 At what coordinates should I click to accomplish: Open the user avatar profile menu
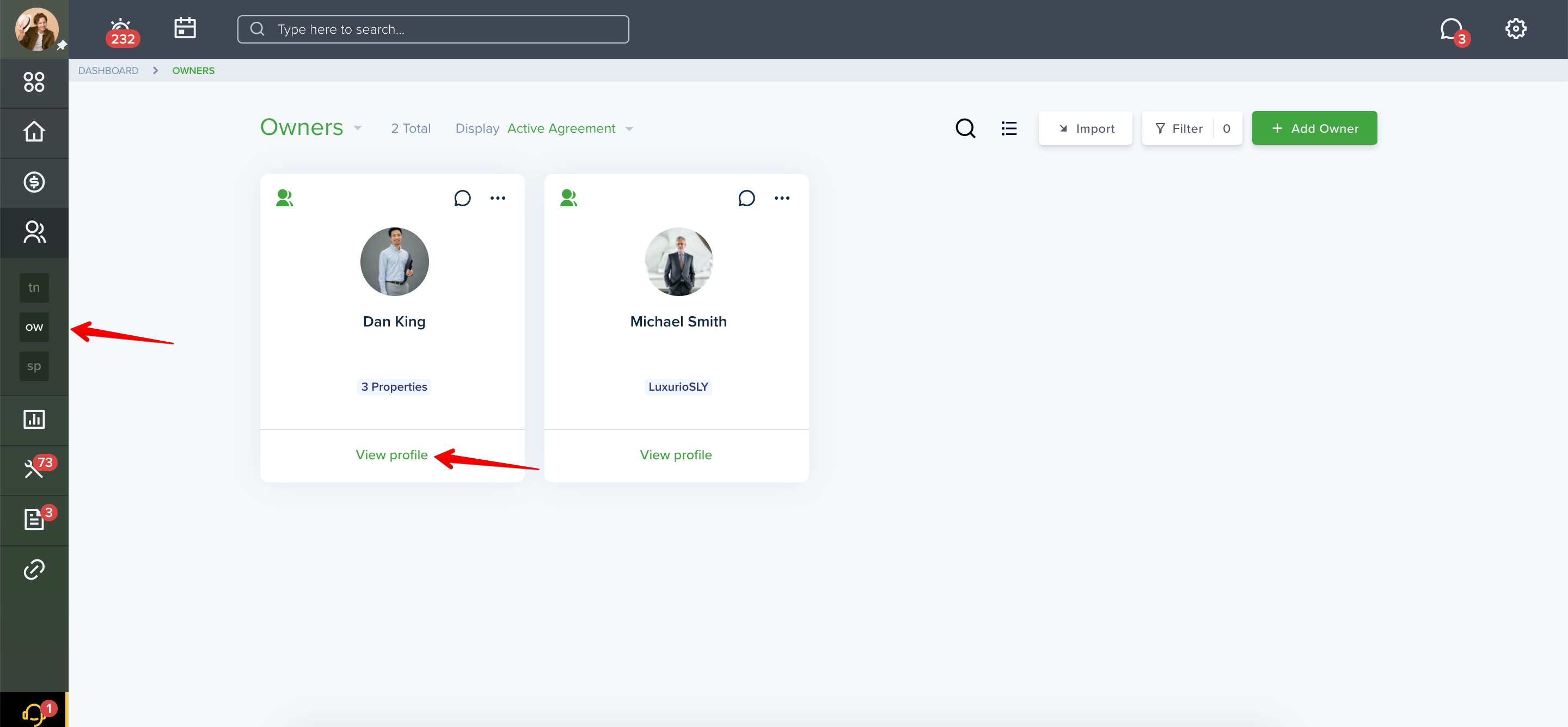[x=36, y=29]
